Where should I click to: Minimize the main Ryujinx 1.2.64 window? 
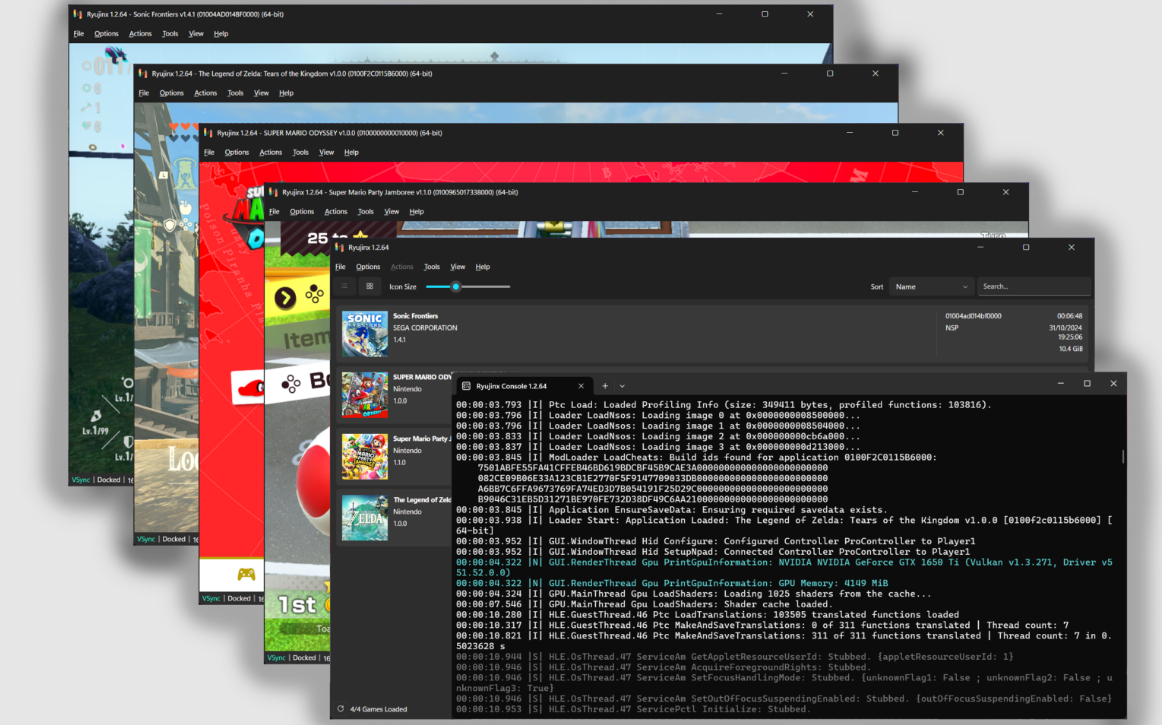point(980,247)
